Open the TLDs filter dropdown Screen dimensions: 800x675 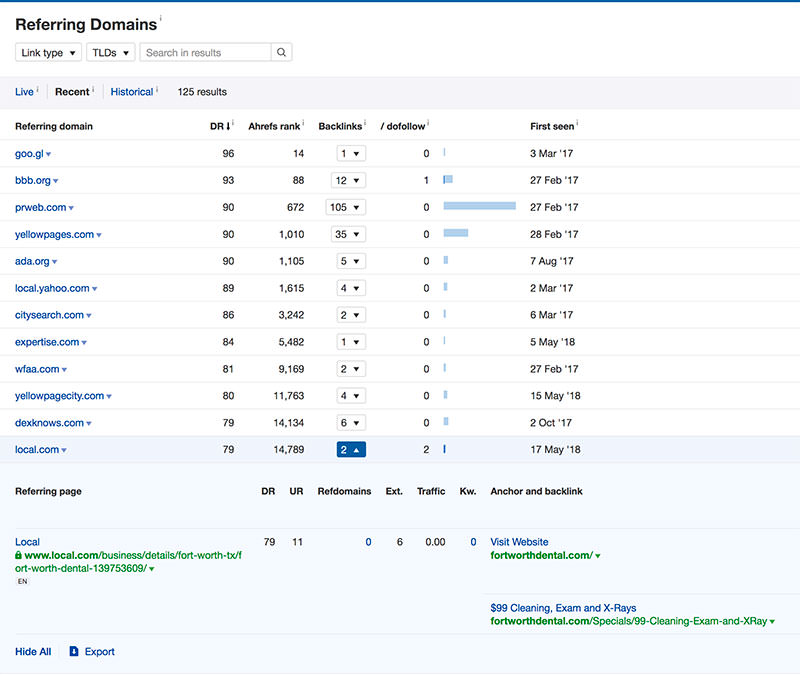(111, 52)
